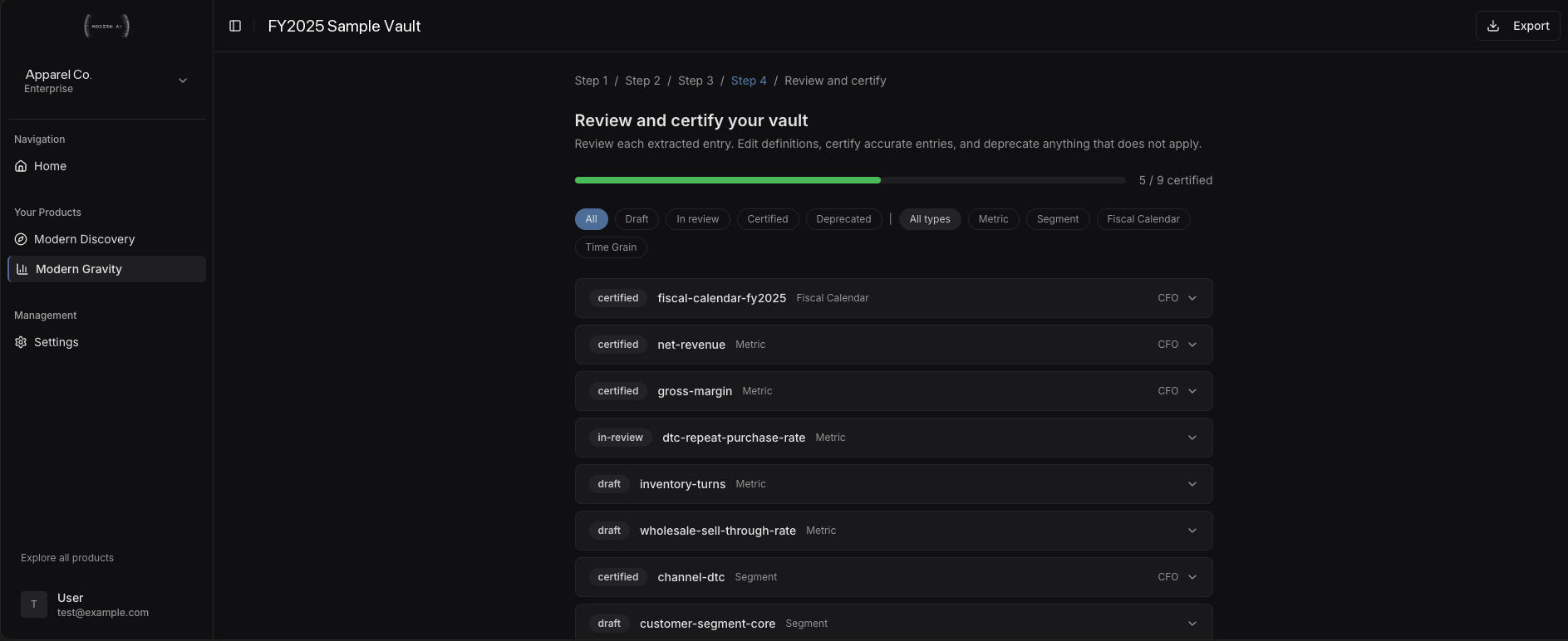This screenshot has height=641, width=1568.
Task: Click the 5 / 9 certified count
Action: (1175, 180)
